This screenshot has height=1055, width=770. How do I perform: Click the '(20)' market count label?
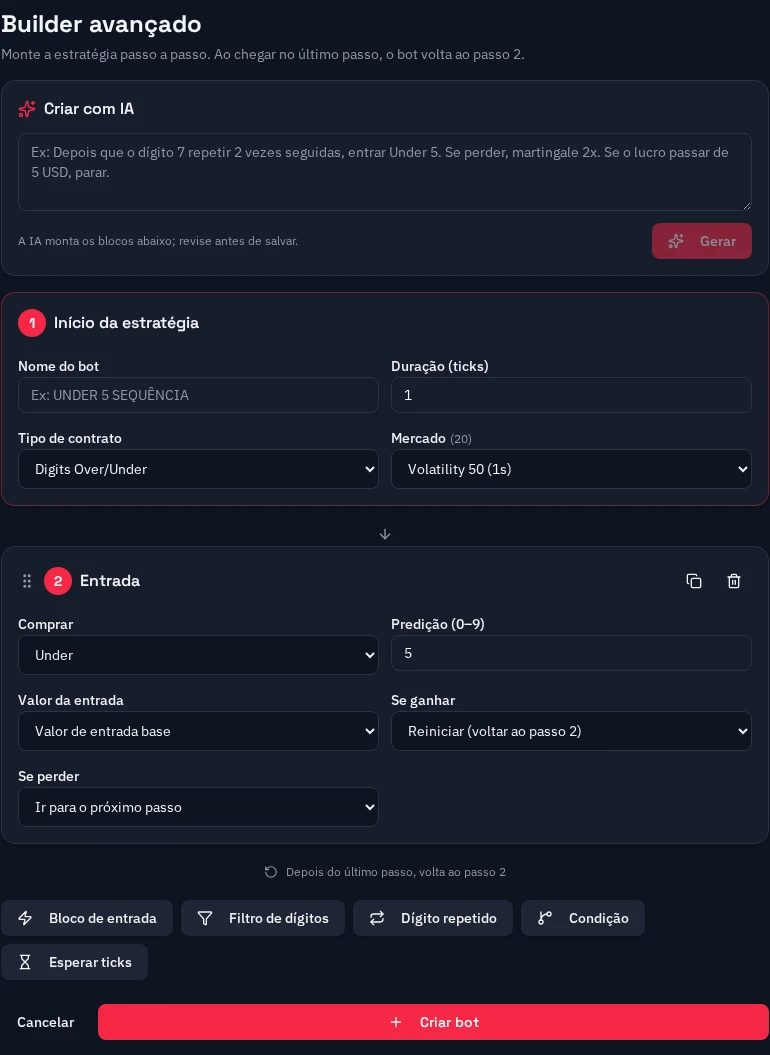461,439
